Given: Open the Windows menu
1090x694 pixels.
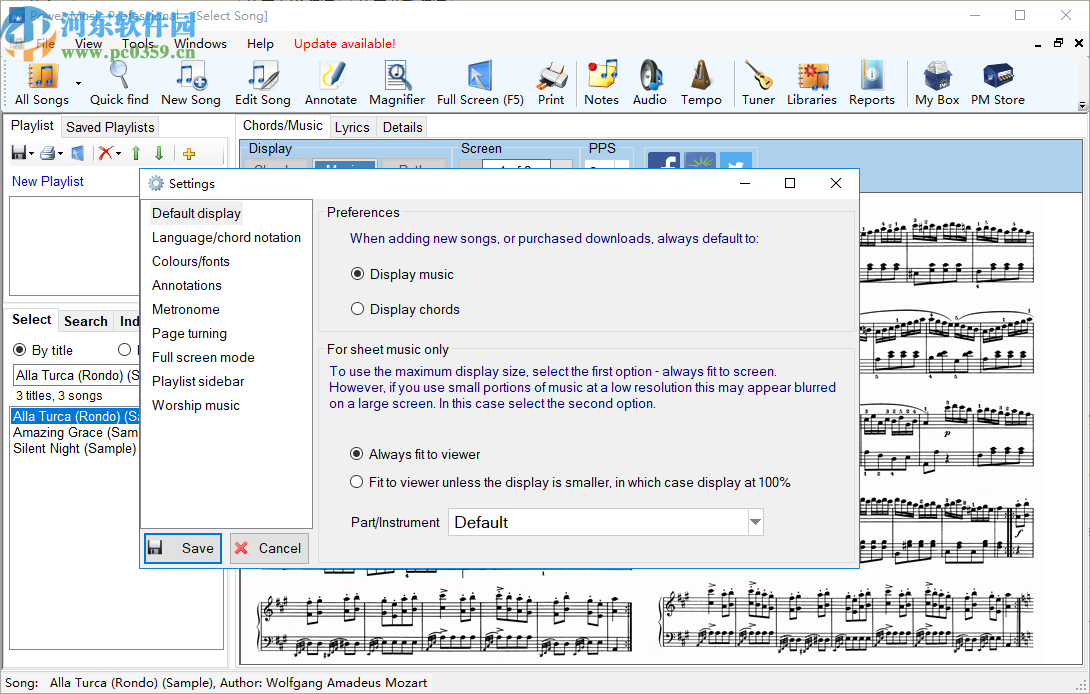Looking at the screenshot, I should [x=200, y=43].
